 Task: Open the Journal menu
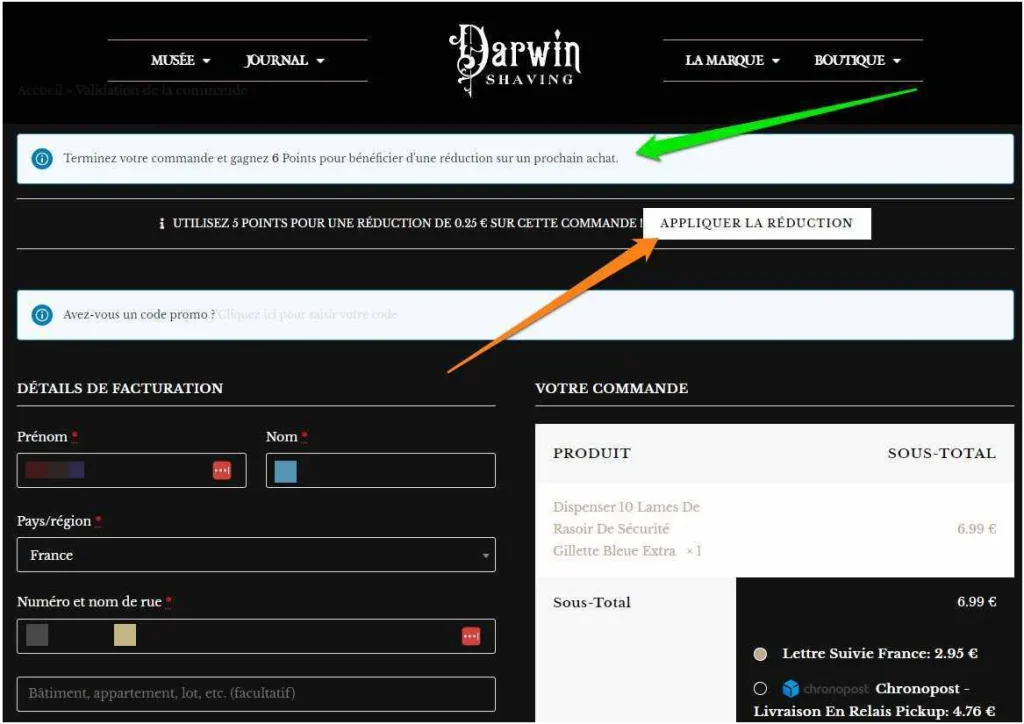284,60
